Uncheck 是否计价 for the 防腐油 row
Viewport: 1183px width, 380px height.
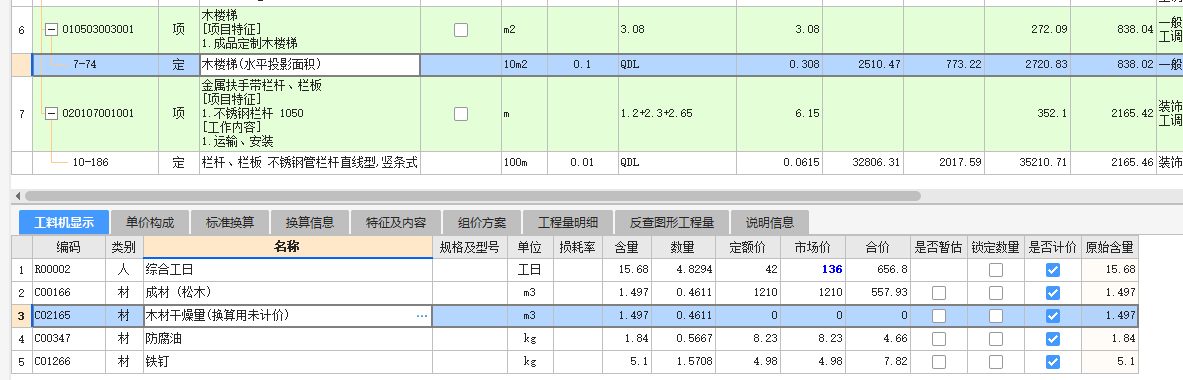pyautogui.click(x=1053, y=339)
